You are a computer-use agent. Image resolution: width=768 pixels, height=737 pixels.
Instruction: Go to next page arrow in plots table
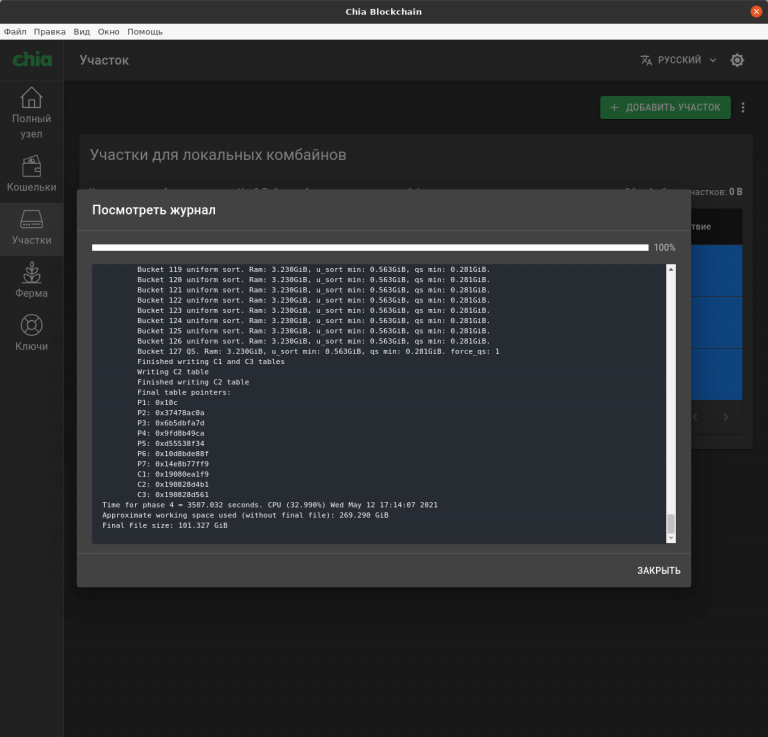[x=725, y=417]
